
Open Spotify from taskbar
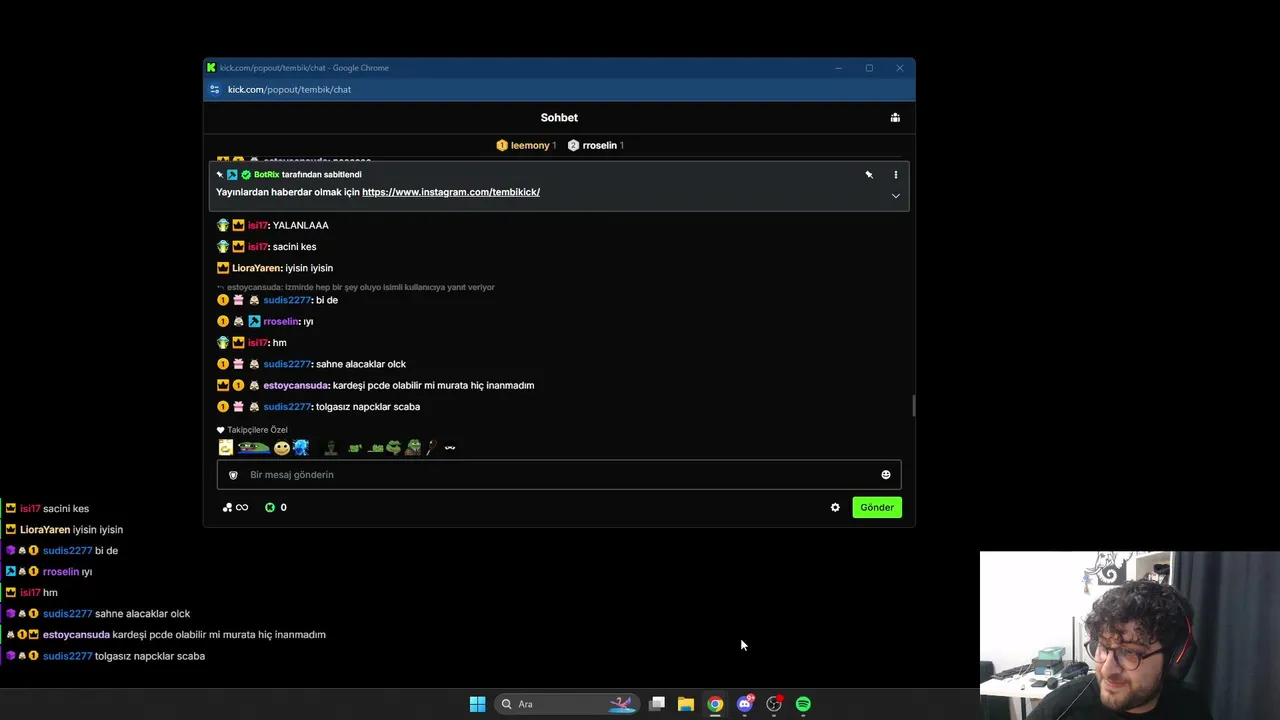coord(803,704)
